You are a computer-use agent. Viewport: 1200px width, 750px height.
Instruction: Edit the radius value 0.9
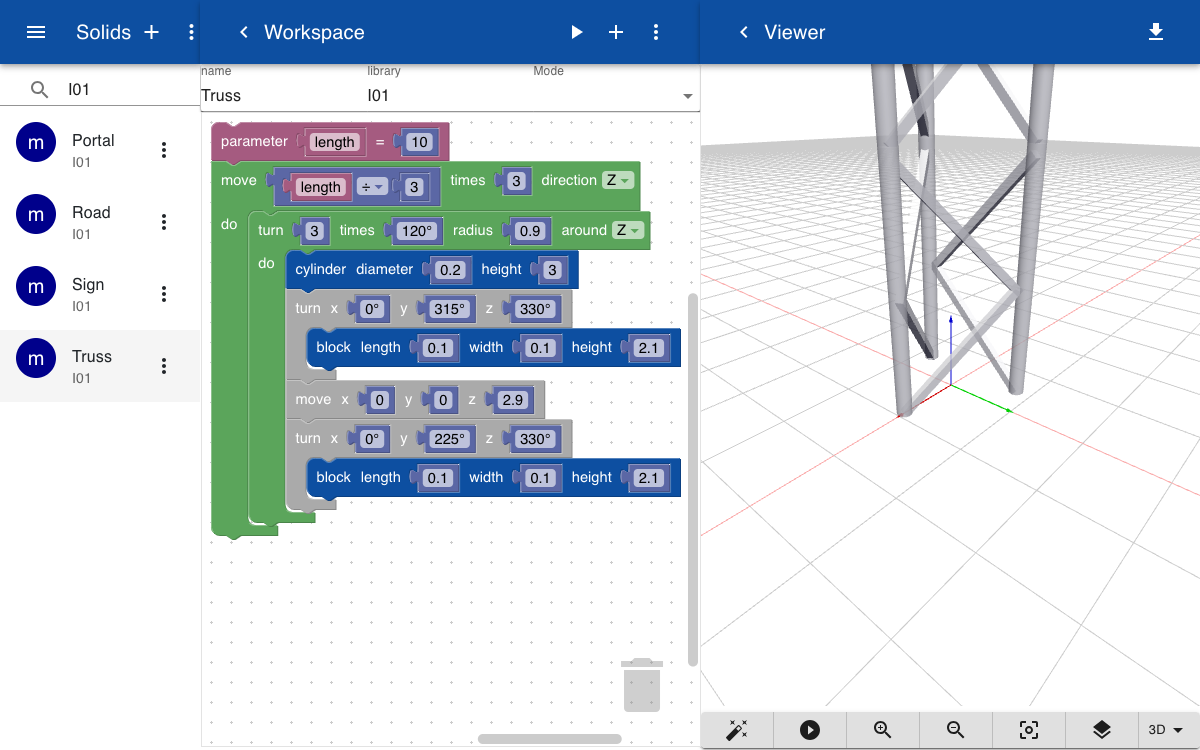point(530,231)
